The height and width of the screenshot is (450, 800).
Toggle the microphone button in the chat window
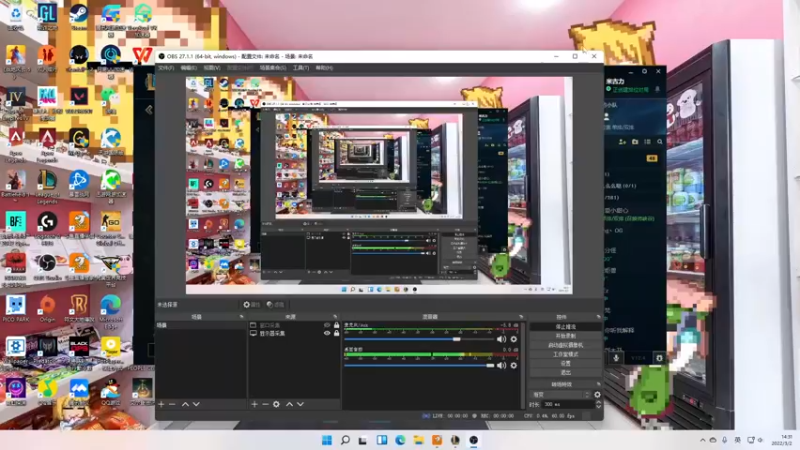pos(616,358)
